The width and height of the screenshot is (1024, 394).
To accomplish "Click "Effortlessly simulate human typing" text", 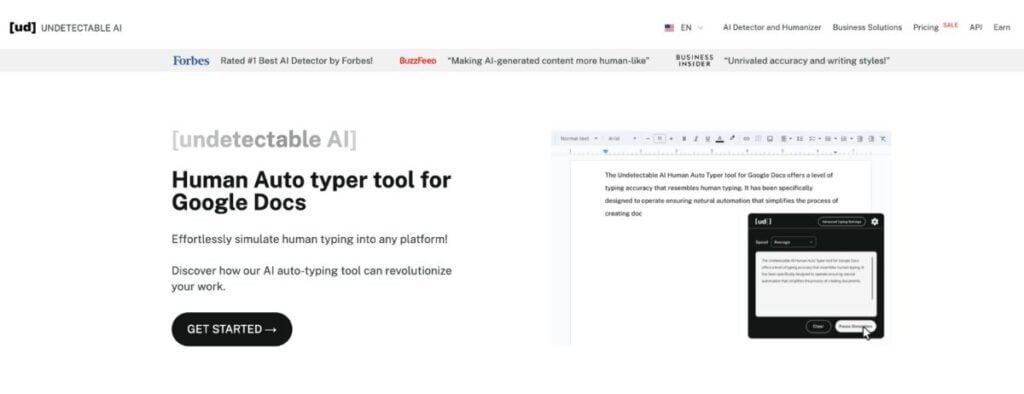I will pos(310,239).
